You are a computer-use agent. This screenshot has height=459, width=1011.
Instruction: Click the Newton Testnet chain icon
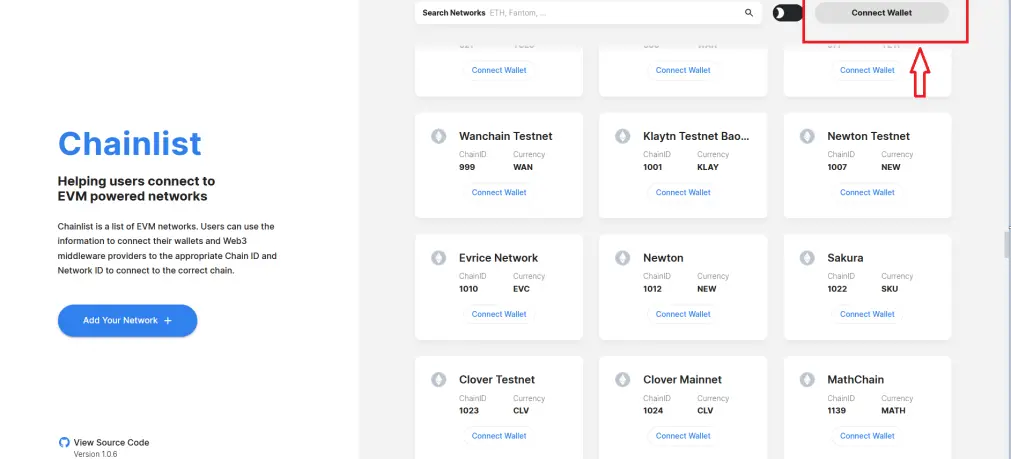[x=807, y=136]
